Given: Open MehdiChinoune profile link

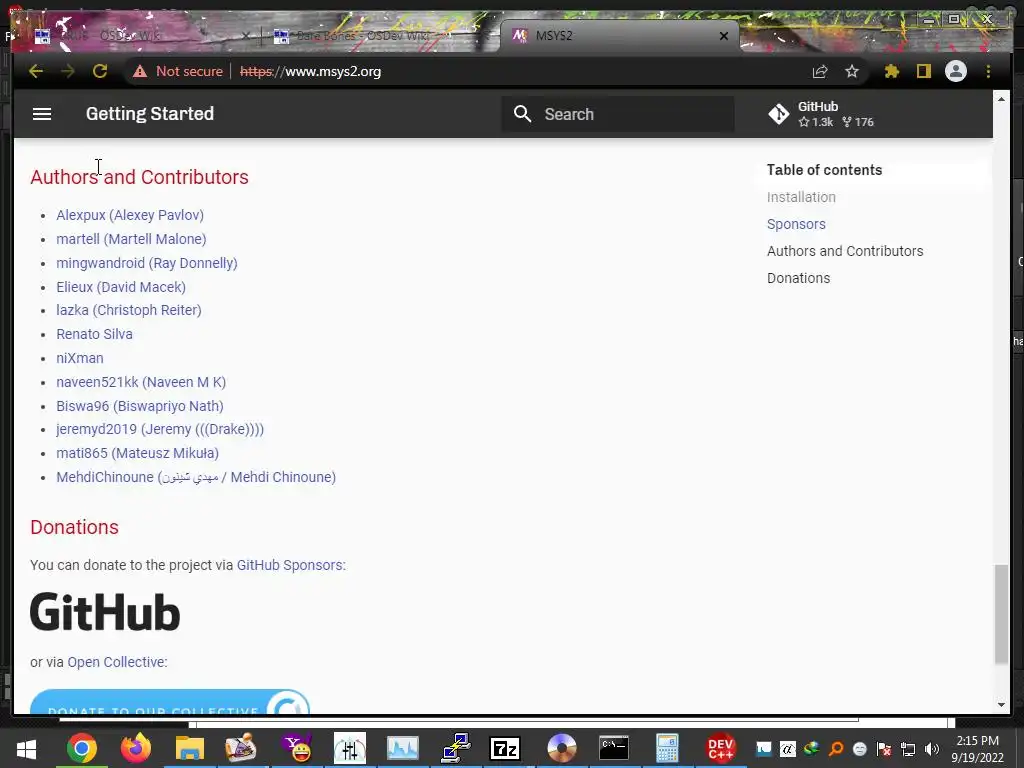Looking at the screenshot, I should [x=196, y=477].
